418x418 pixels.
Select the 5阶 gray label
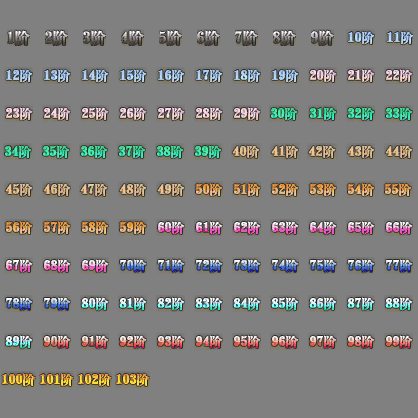[x=170, y=38]
